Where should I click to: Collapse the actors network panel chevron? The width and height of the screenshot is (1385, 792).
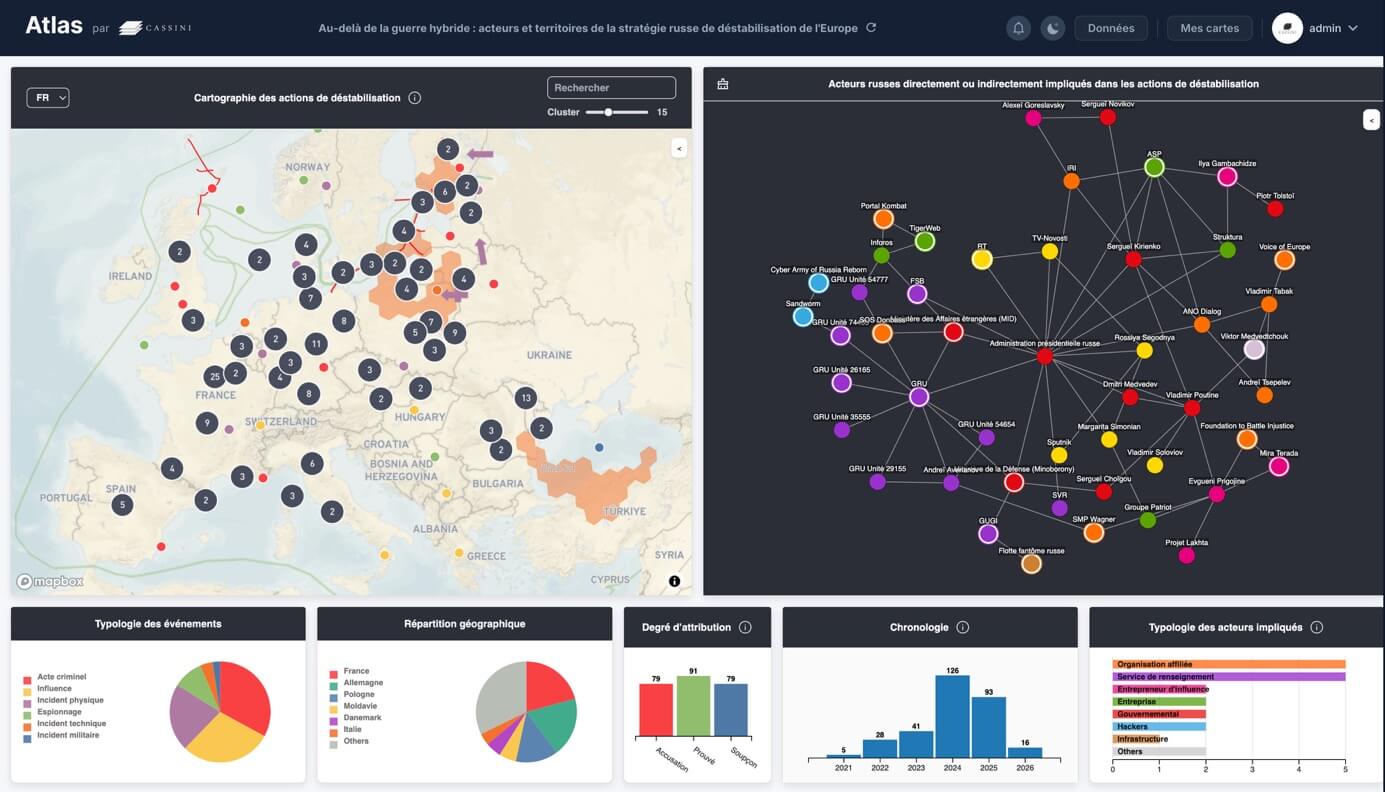pos(1371,119)
